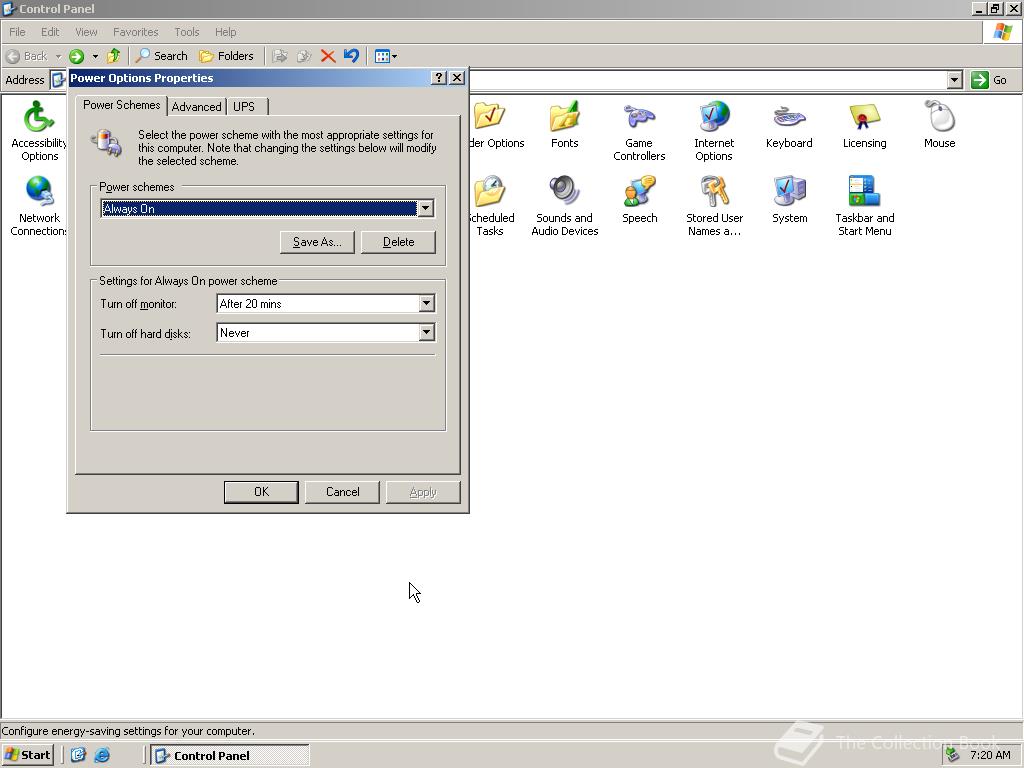Image resolution: width=1024 pixels, height=768 pixels.
Task: Click Show Desktop quick launch icon
Action: (x=78, y=755)
